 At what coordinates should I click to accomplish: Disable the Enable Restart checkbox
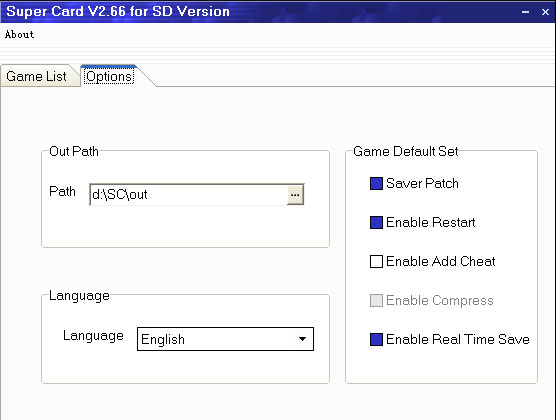[x=376, y=223]
